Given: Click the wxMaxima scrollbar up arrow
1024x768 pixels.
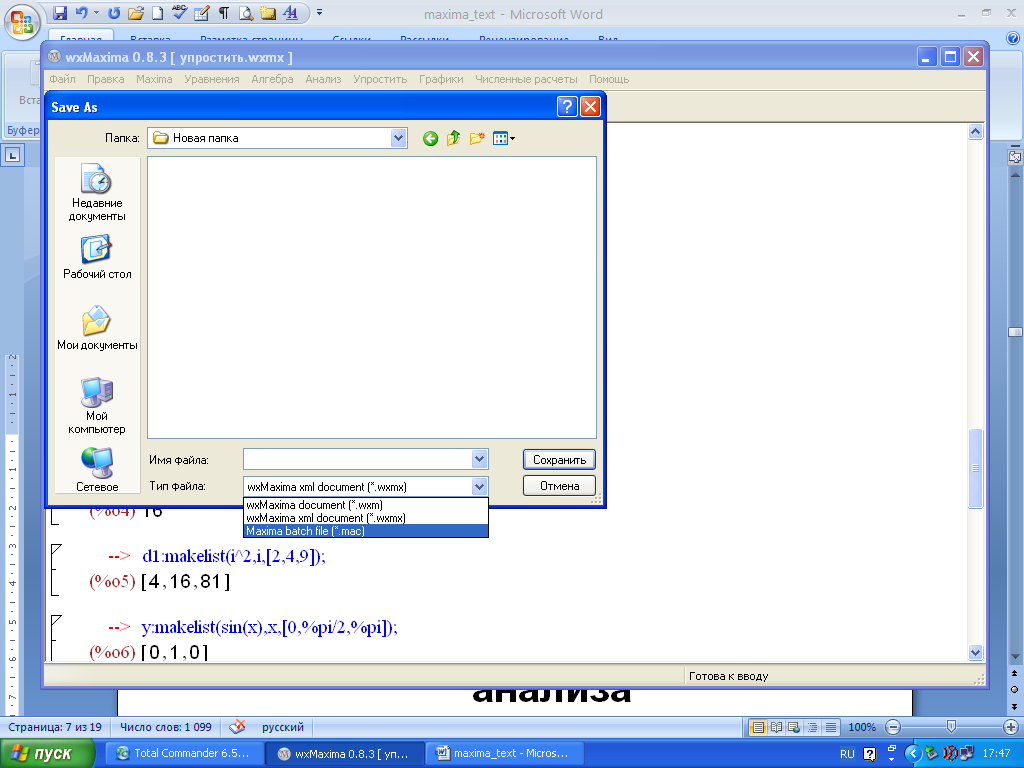Looking at the screenshot, I should pyautogui.click(x=975, y=132).
